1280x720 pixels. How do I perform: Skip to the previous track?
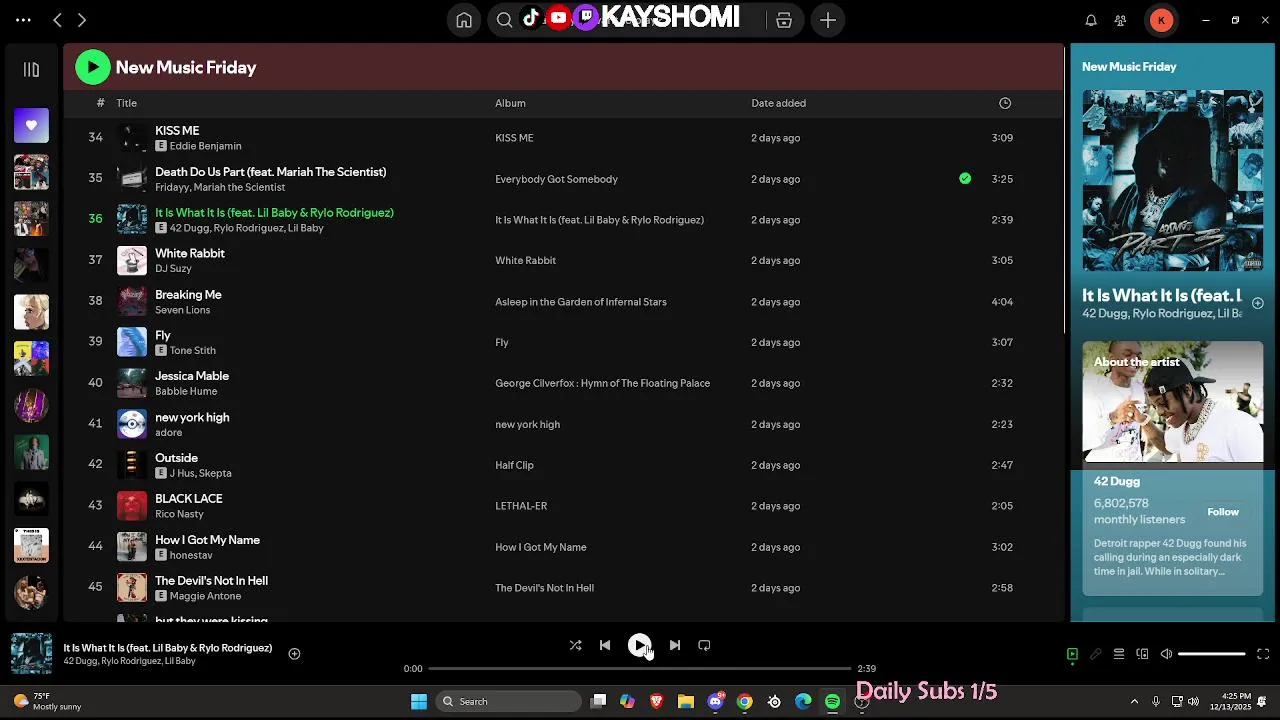605,645
